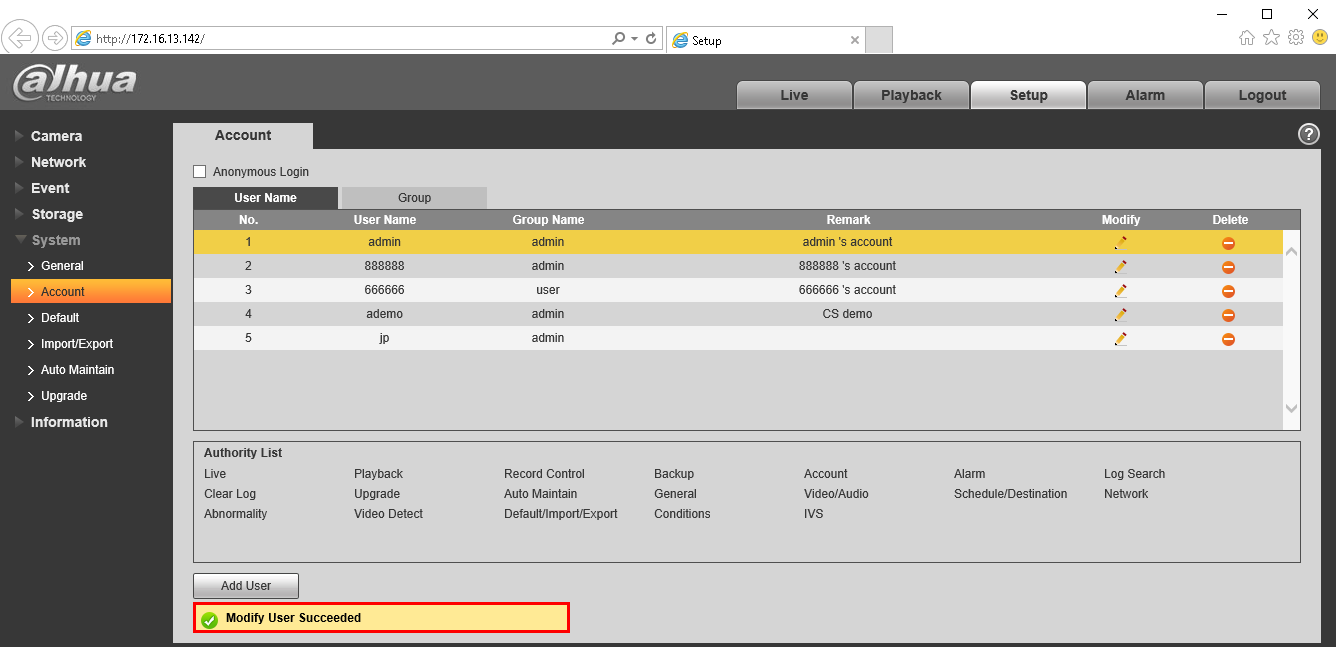This screenshot has width=1336, height=647.
Task: Click the Logout button
Action: (x=1262, y=95)
